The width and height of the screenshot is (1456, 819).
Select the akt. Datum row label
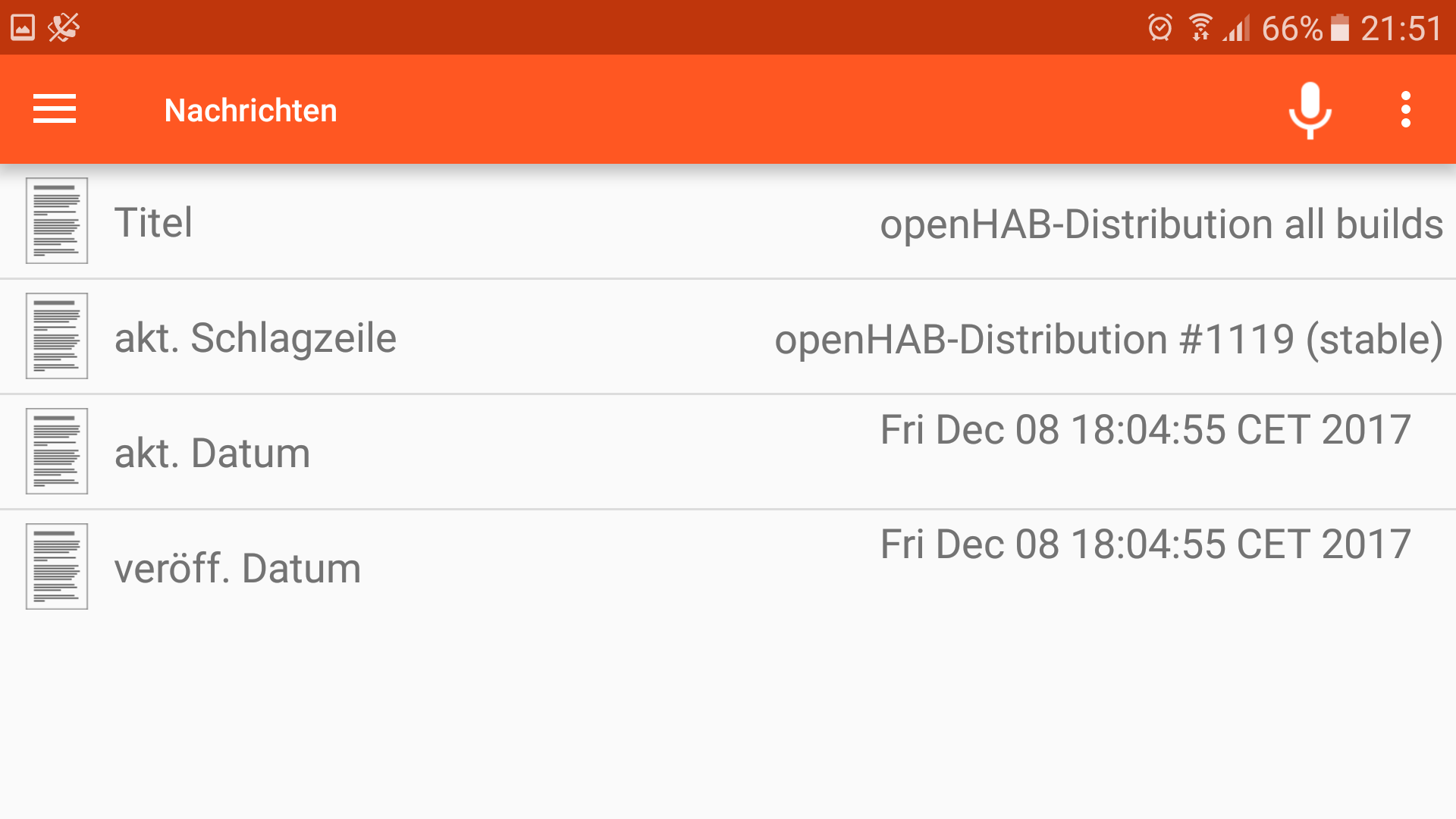pyautogui.click(x=212, y=453)
